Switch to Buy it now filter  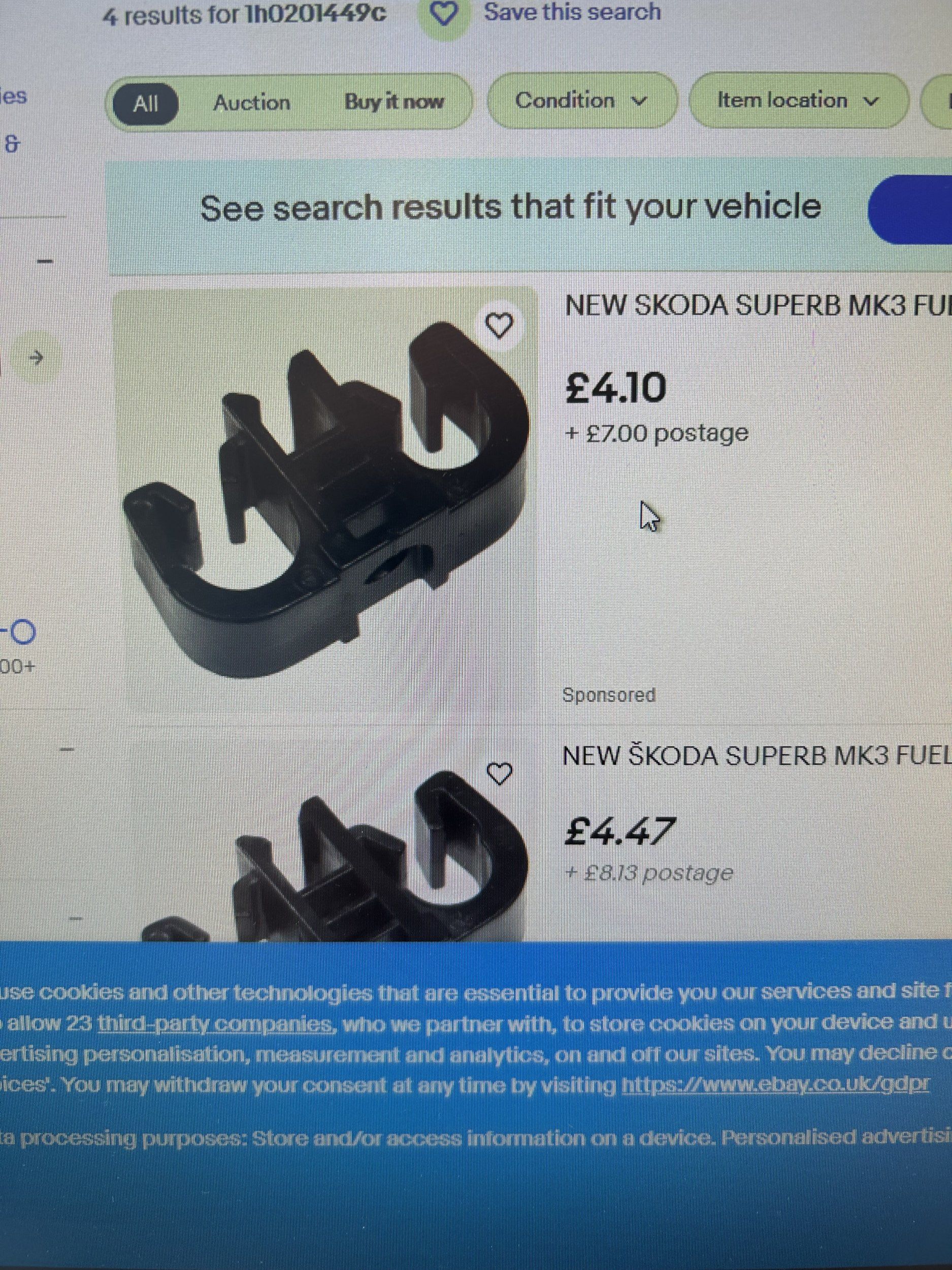(394, 102)
